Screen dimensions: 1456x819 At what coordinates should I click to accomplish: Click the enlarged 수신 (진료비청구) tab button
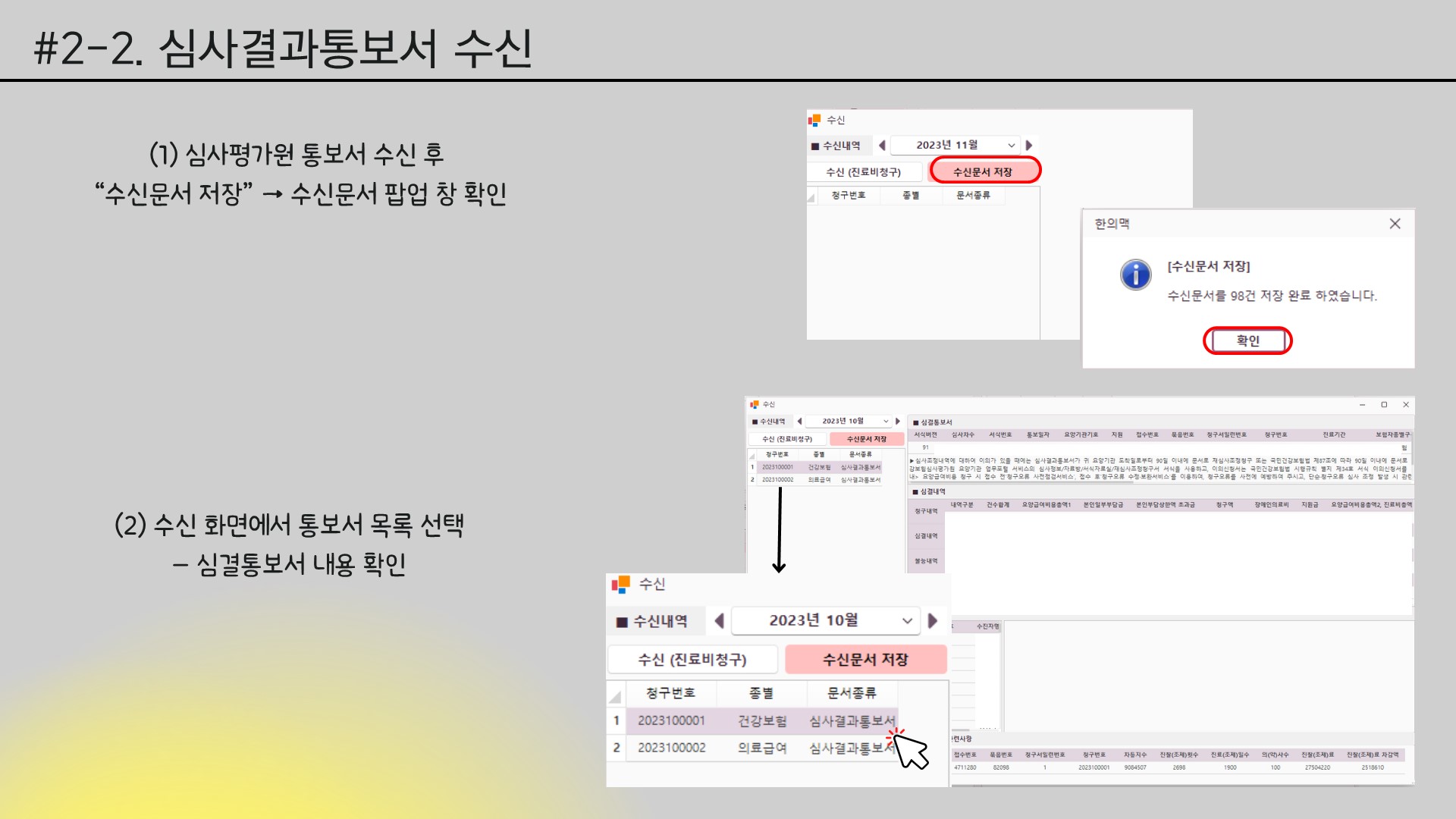692,660
